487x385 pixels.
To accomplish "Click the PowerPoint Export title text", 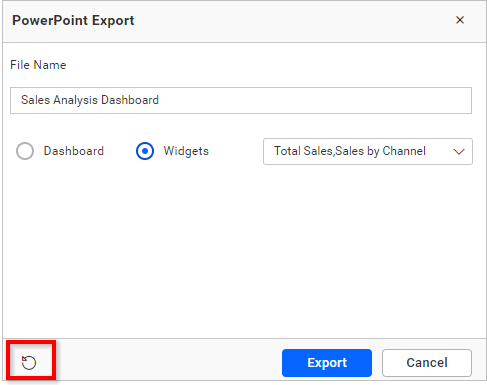I will [73, 21].
